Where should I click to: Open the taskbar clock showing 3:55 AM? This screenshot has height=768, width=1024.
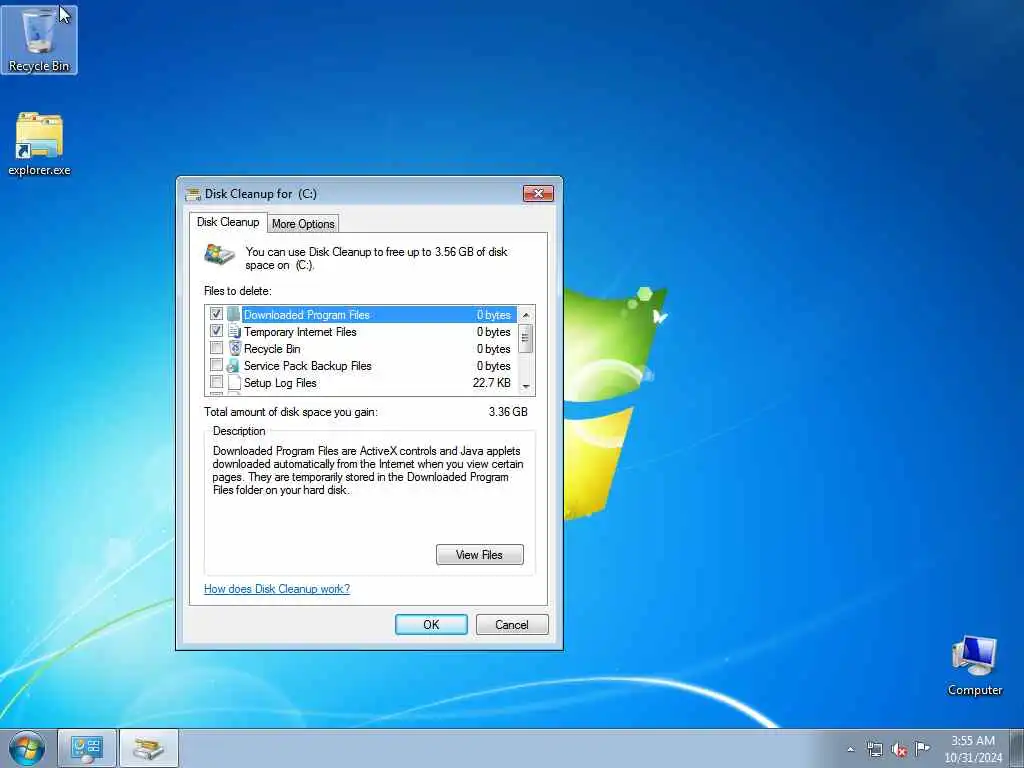coord(973,749)
